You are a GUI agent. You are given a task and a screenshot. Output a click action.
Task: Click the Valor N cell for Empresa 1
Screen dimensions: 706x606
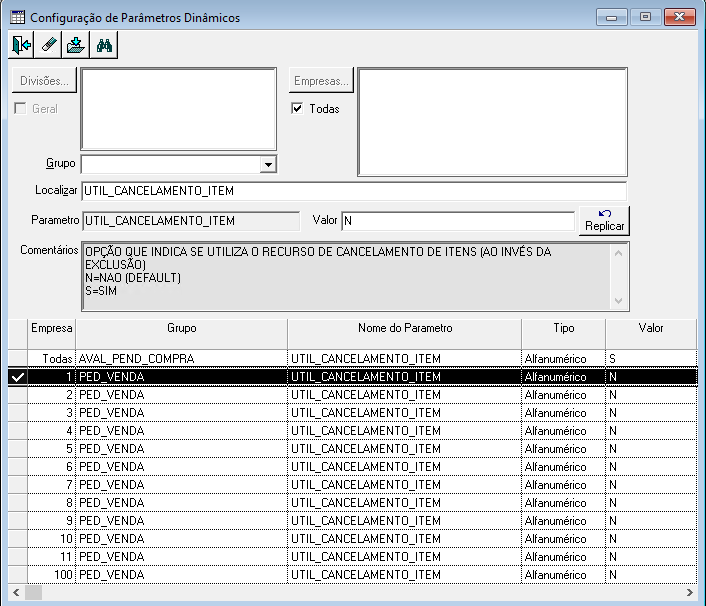click(x=651, y=377)
